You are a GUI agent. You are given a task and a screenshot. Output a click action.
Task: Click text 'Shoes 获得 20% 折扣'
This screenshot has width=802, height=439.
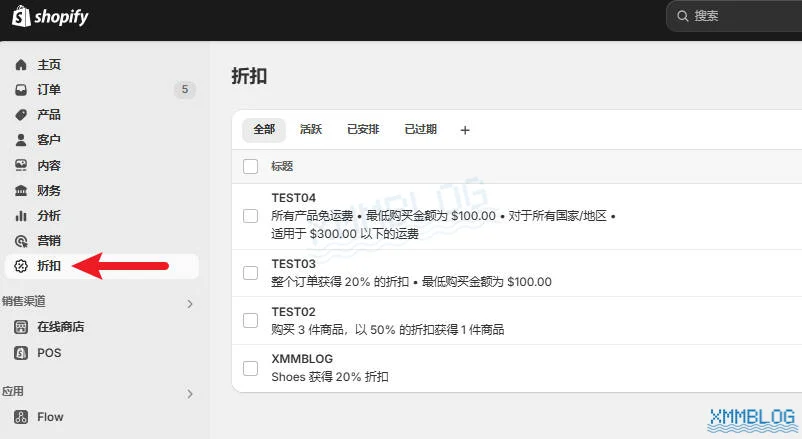330,377
